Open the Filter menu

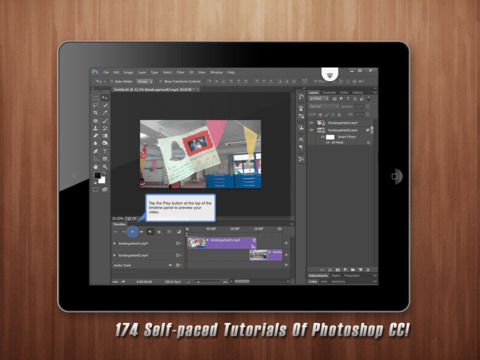(x=180, y=72)
